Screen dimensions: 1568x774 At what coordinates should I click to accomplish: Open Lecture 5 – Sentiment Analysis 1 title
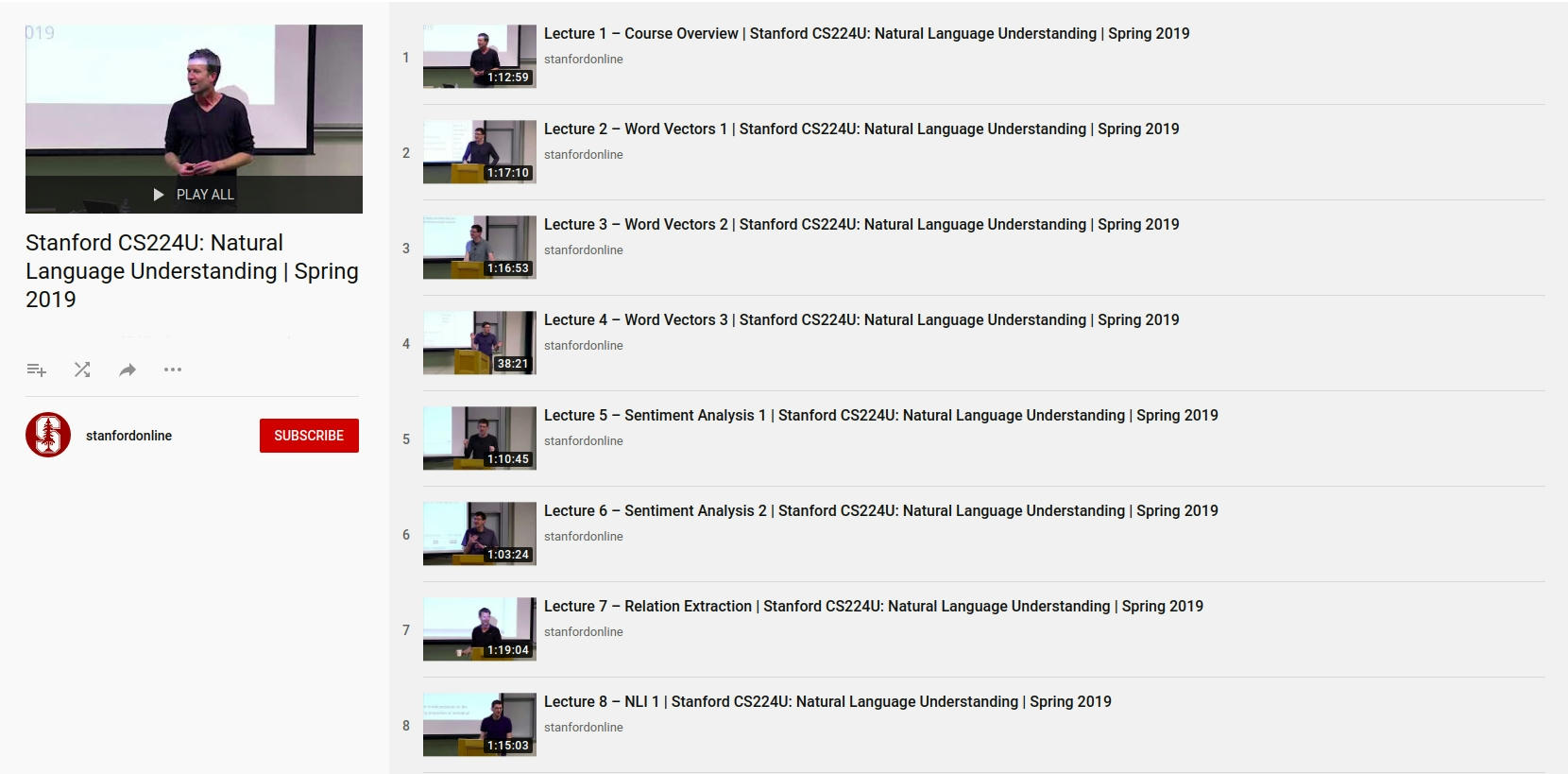tap(881, 416)
